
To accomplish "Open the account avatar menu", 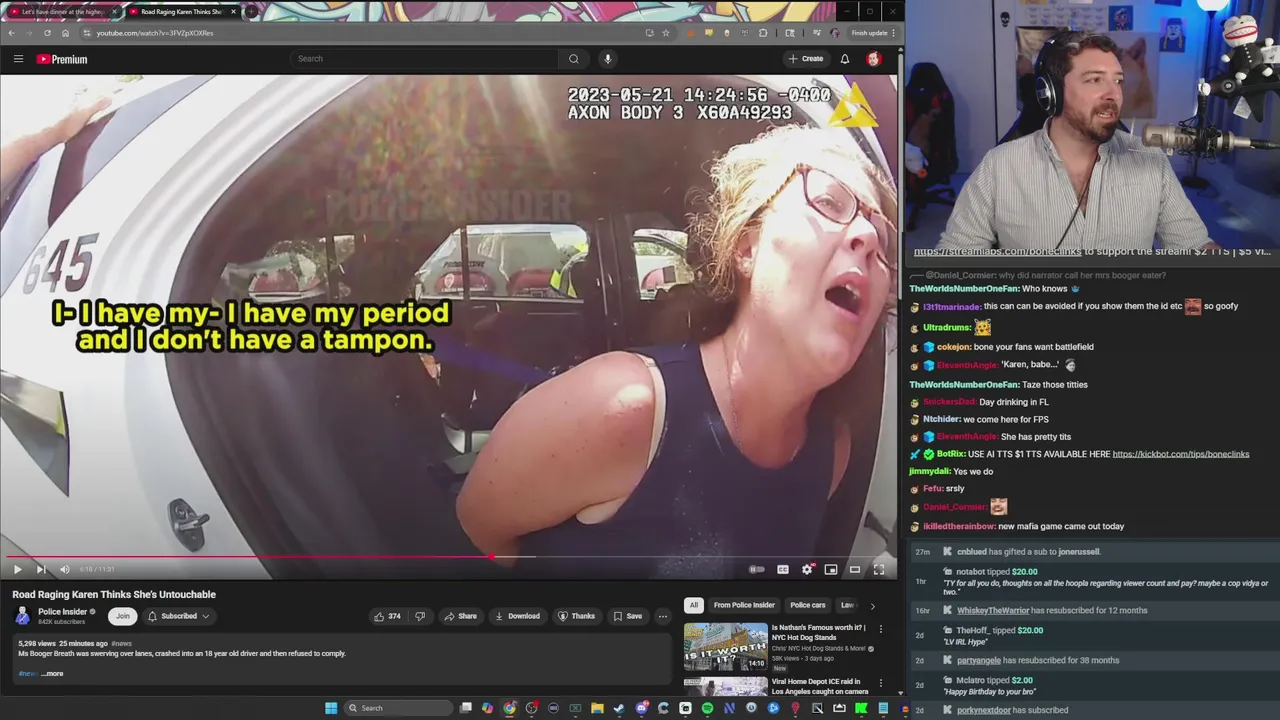I will (x=873, y=59).
